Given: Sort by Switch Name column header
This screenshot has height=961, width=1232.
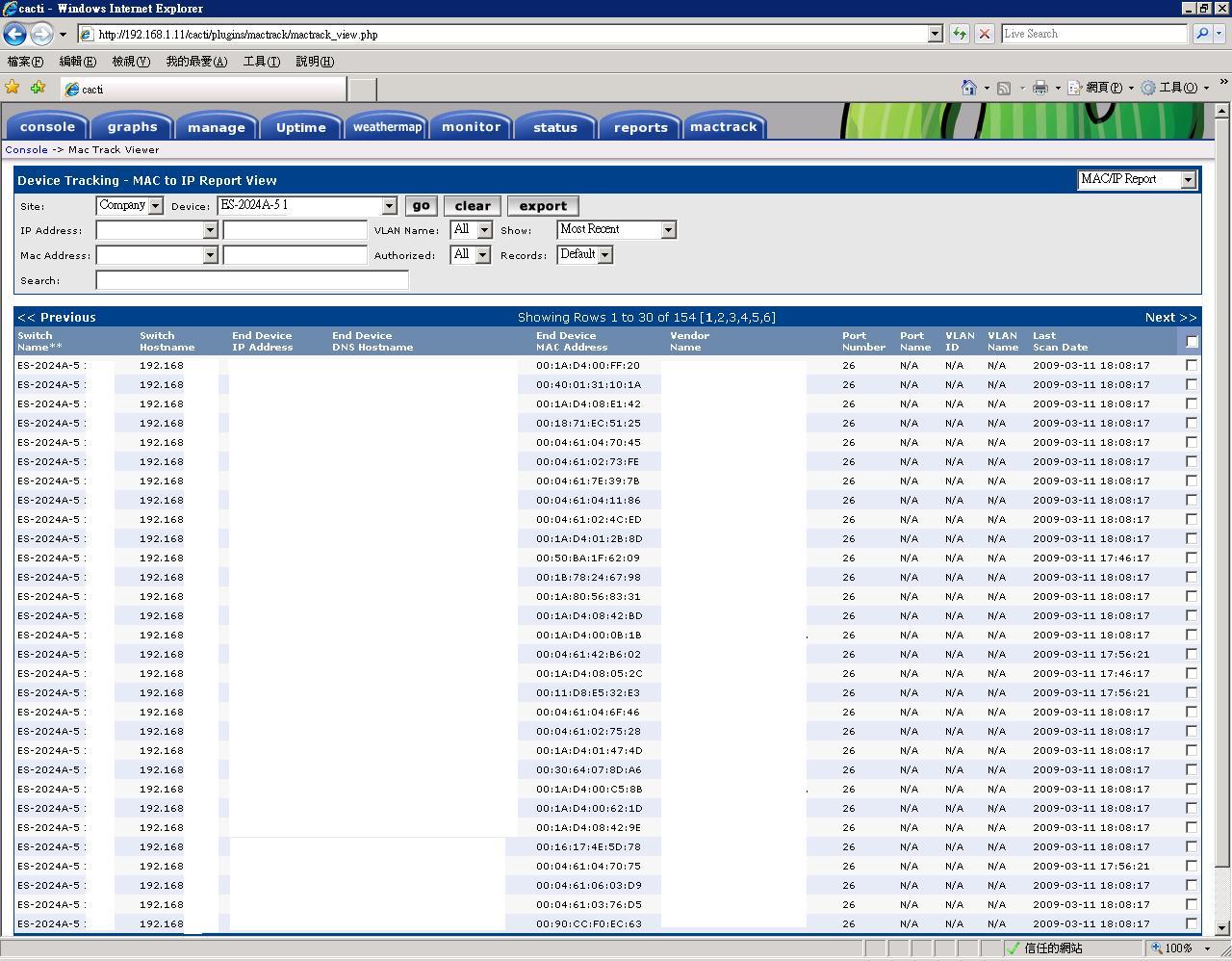Looking at the screenshot, I should point(39,341).
